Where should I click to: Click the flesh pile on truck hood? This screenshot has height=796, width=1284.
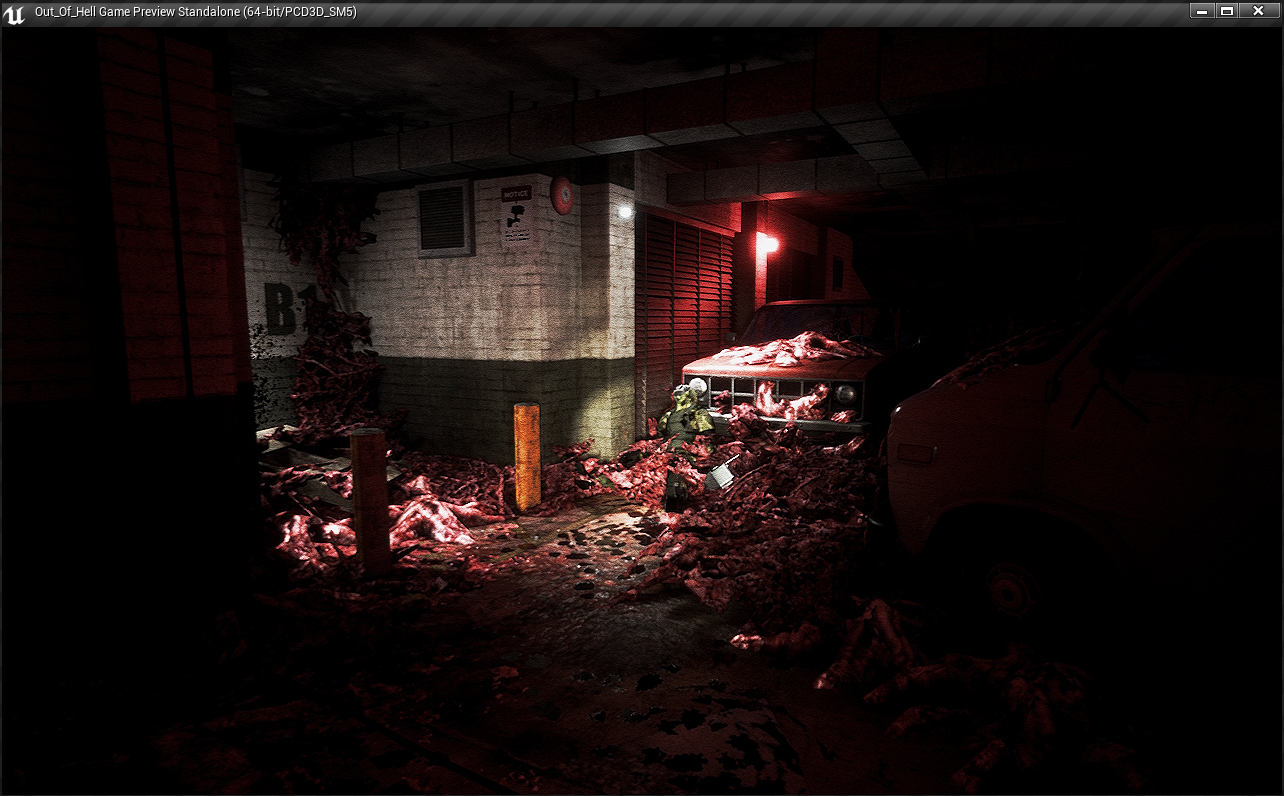pyautogui.click(x=790, y=350)
